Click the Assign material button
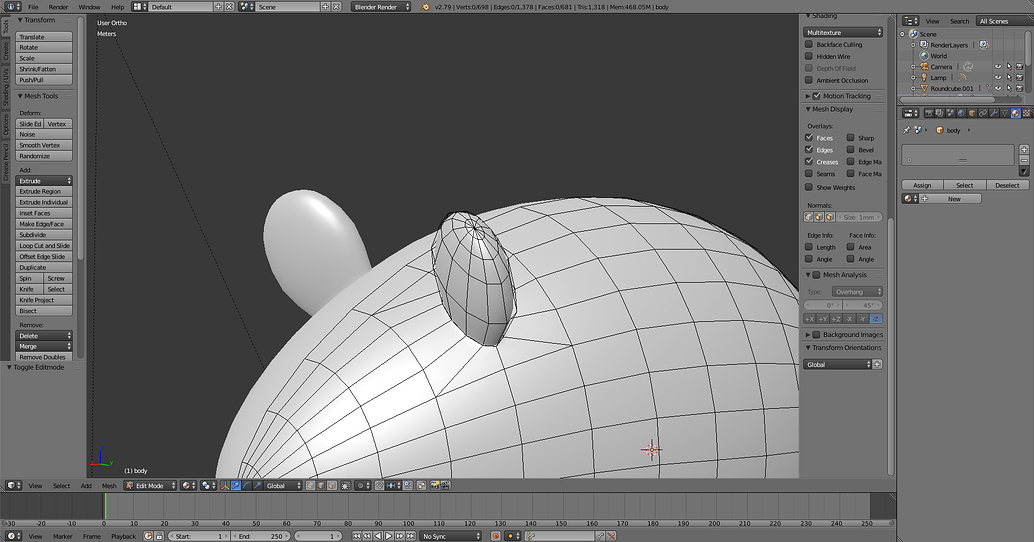Screen dimensions: 1034x542 click(x=922, y=185)
